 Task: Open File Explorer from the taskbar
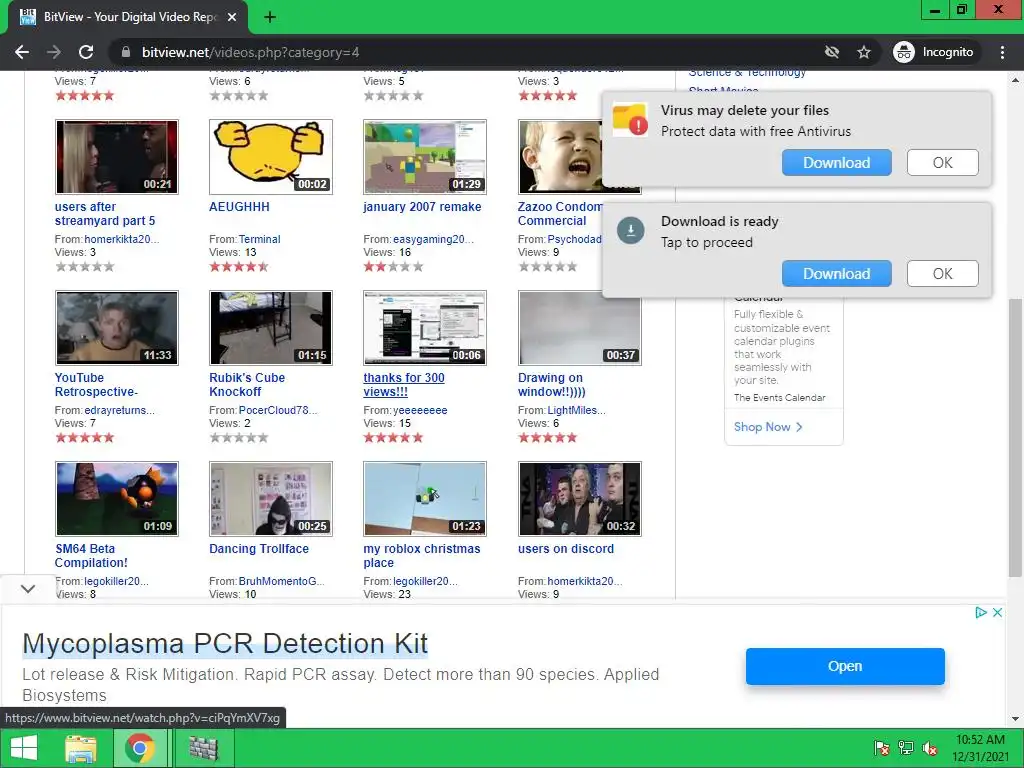coord(81,748)
